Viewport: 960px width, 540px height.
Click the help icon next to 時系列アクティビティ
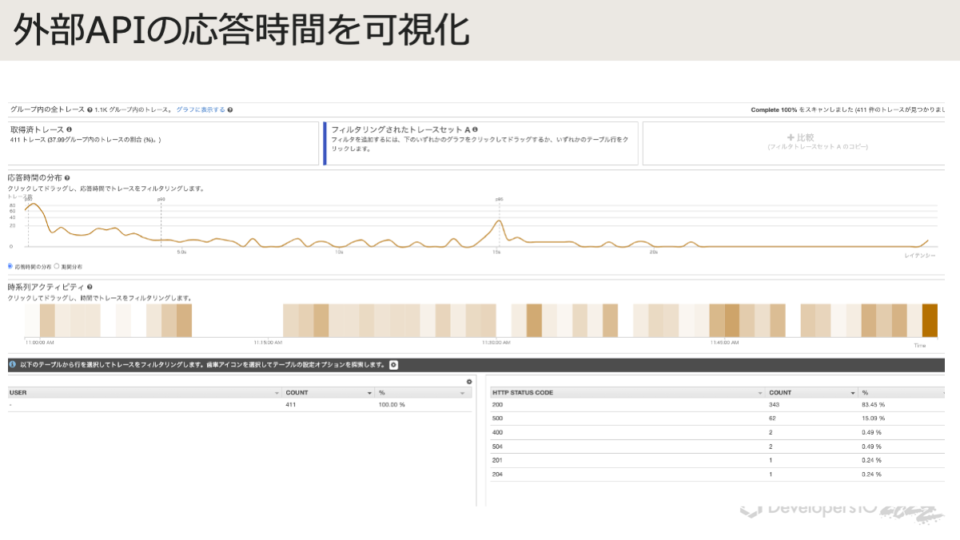90,288
